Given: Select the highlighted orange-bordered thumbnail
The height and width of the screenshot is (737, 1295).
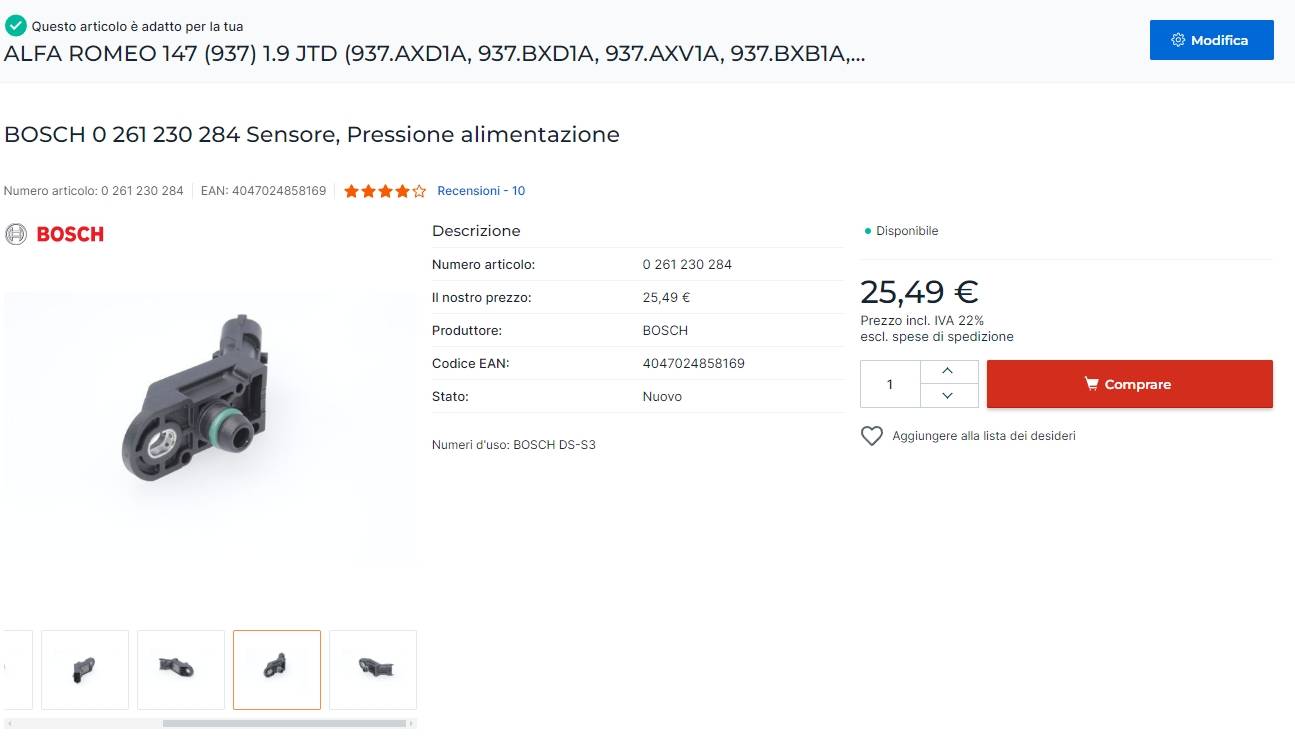Looking at the screenshot, I should 277,669.
